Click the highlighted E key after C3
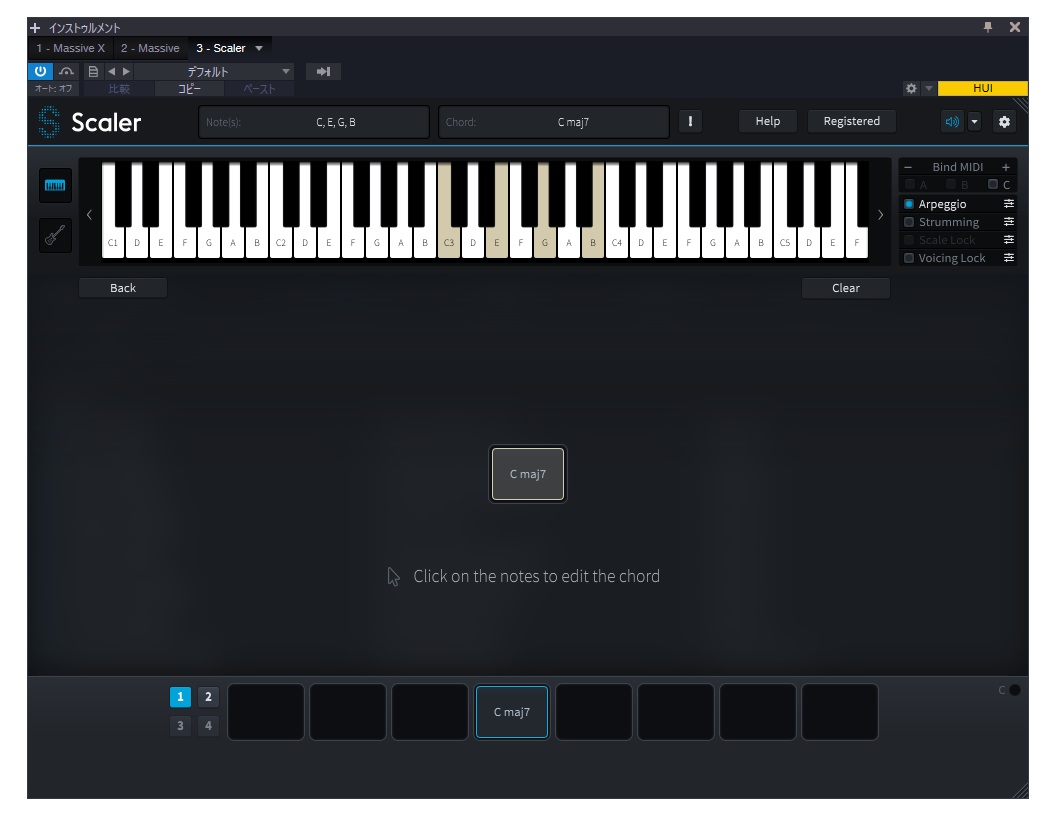1059x821 pixels. coord(496,243)
